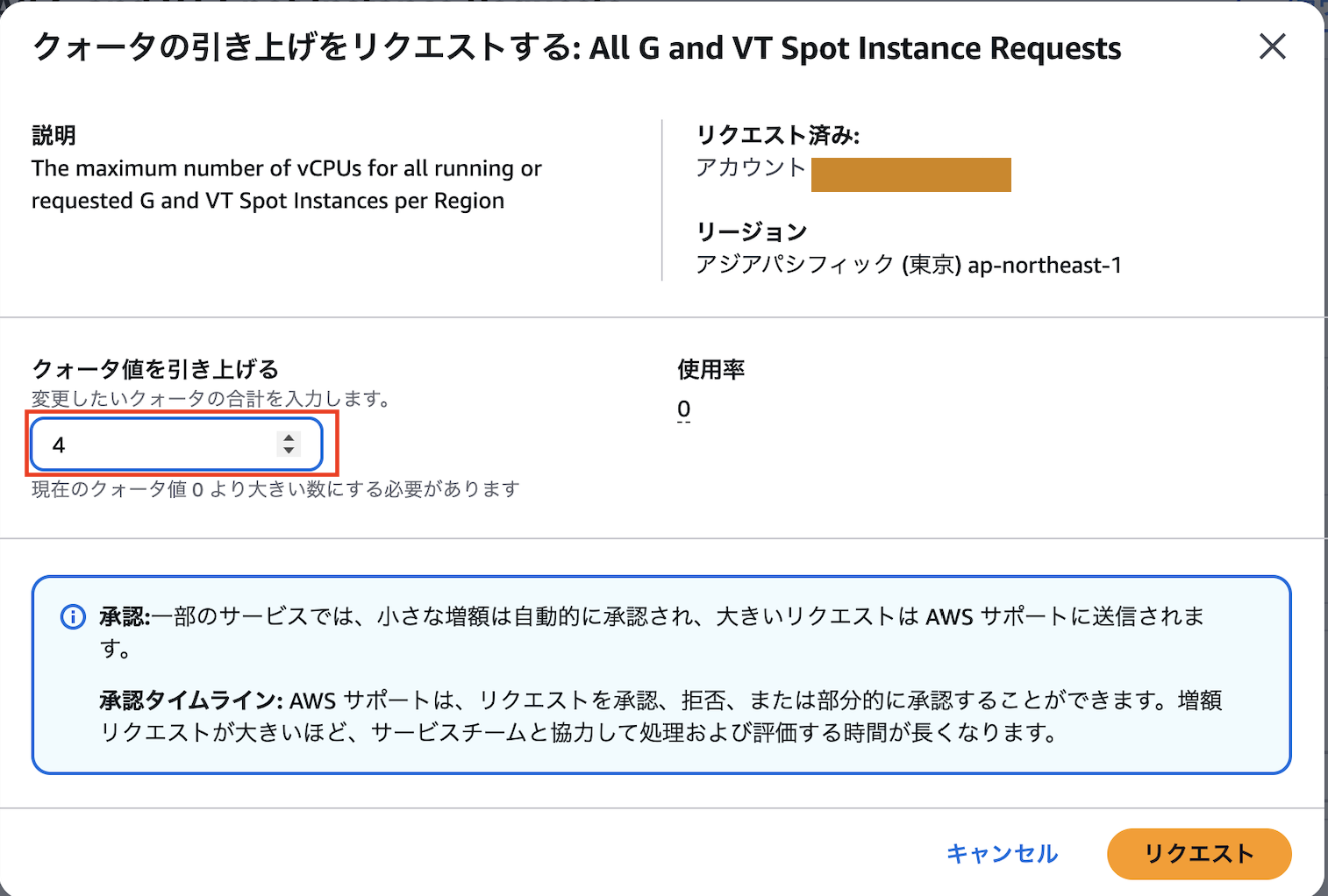Select the 説明 heading
The image size is (1328, 896).
(54, 135)
